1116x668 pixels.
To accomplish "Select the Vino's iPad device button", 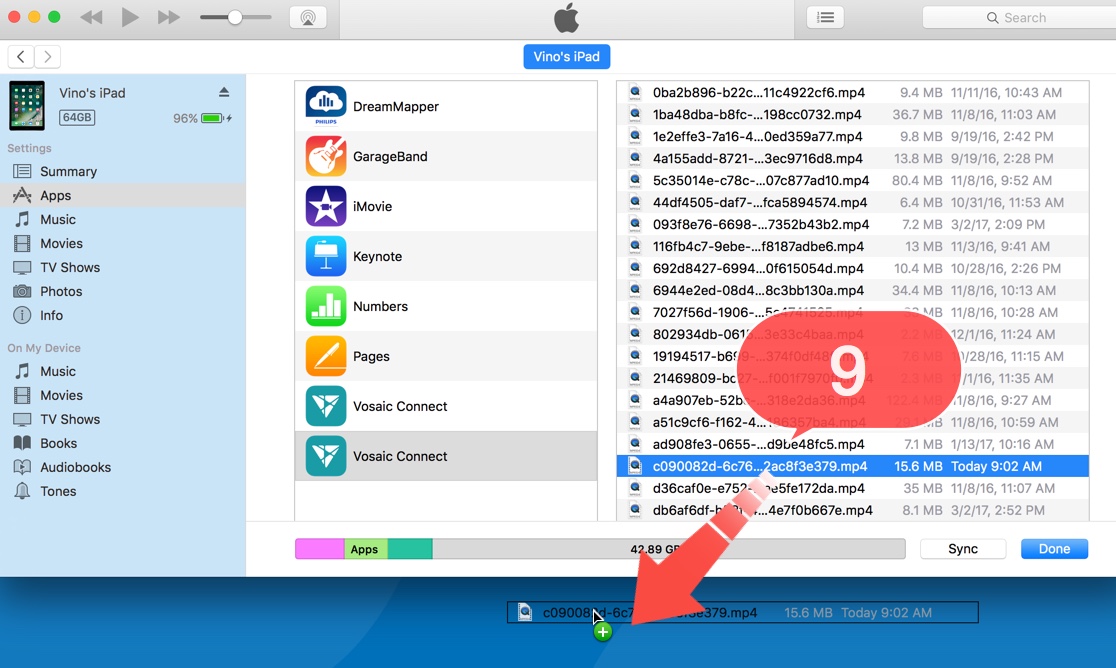I will point(567,56).
